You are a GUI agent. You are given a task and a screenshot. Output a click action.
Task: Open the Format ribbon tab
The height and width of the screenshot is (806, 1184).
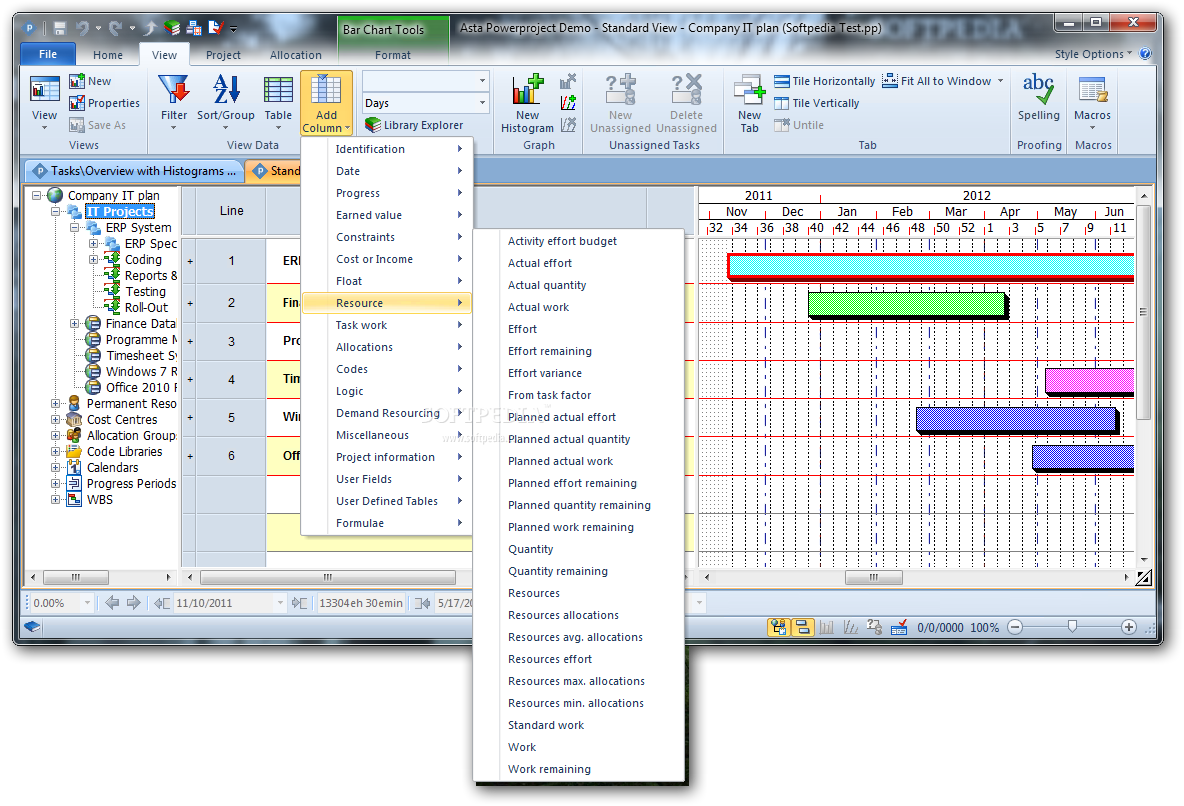tap(393, 55)
